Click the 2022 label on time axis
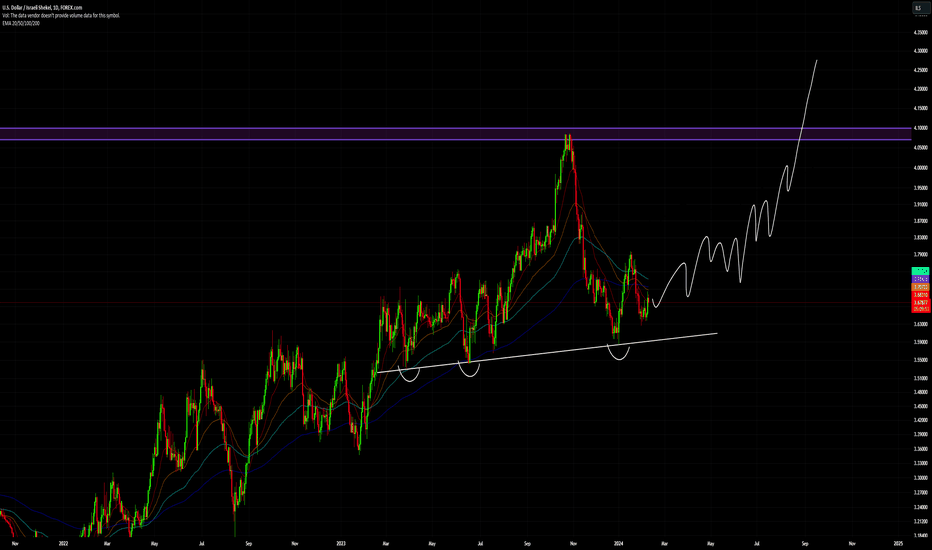Image resolution: width=932 pixels, height=550 pixels. tap(64, 543)
